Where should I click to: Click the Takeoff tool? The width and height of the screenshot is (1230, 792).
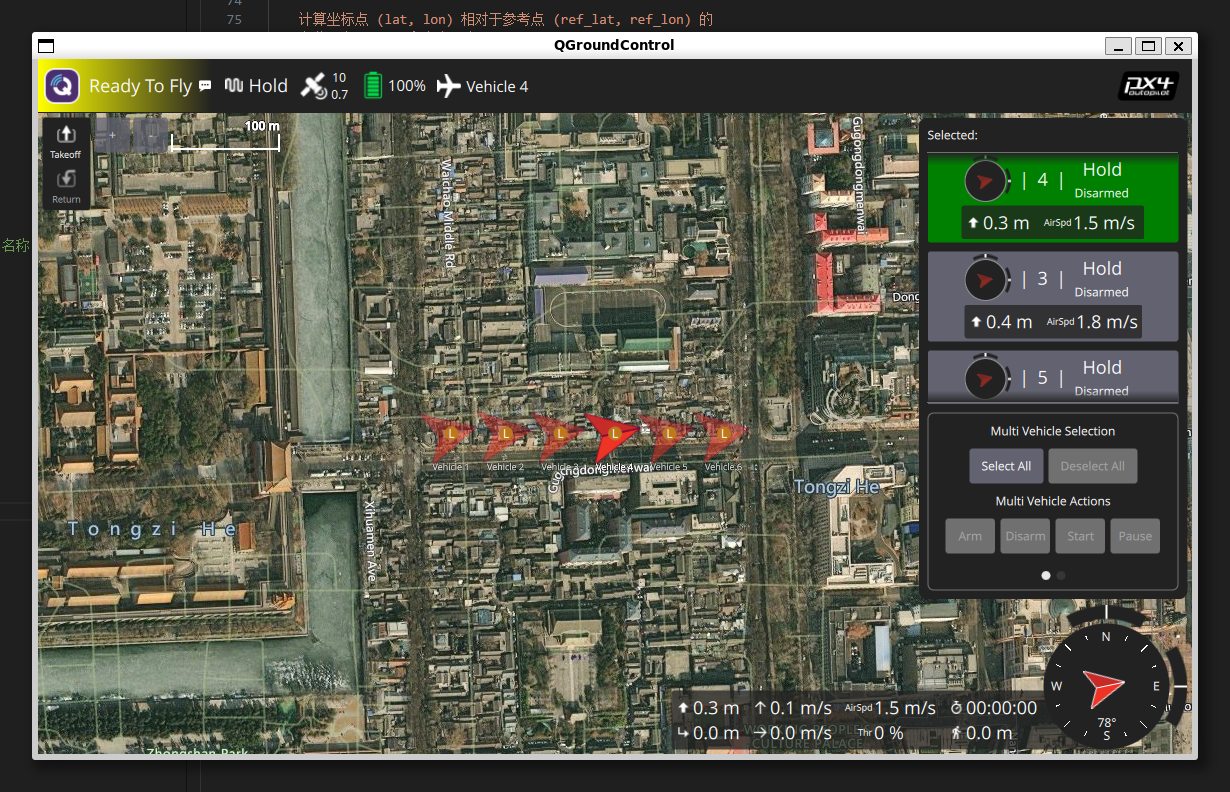[x=66, y=141]
